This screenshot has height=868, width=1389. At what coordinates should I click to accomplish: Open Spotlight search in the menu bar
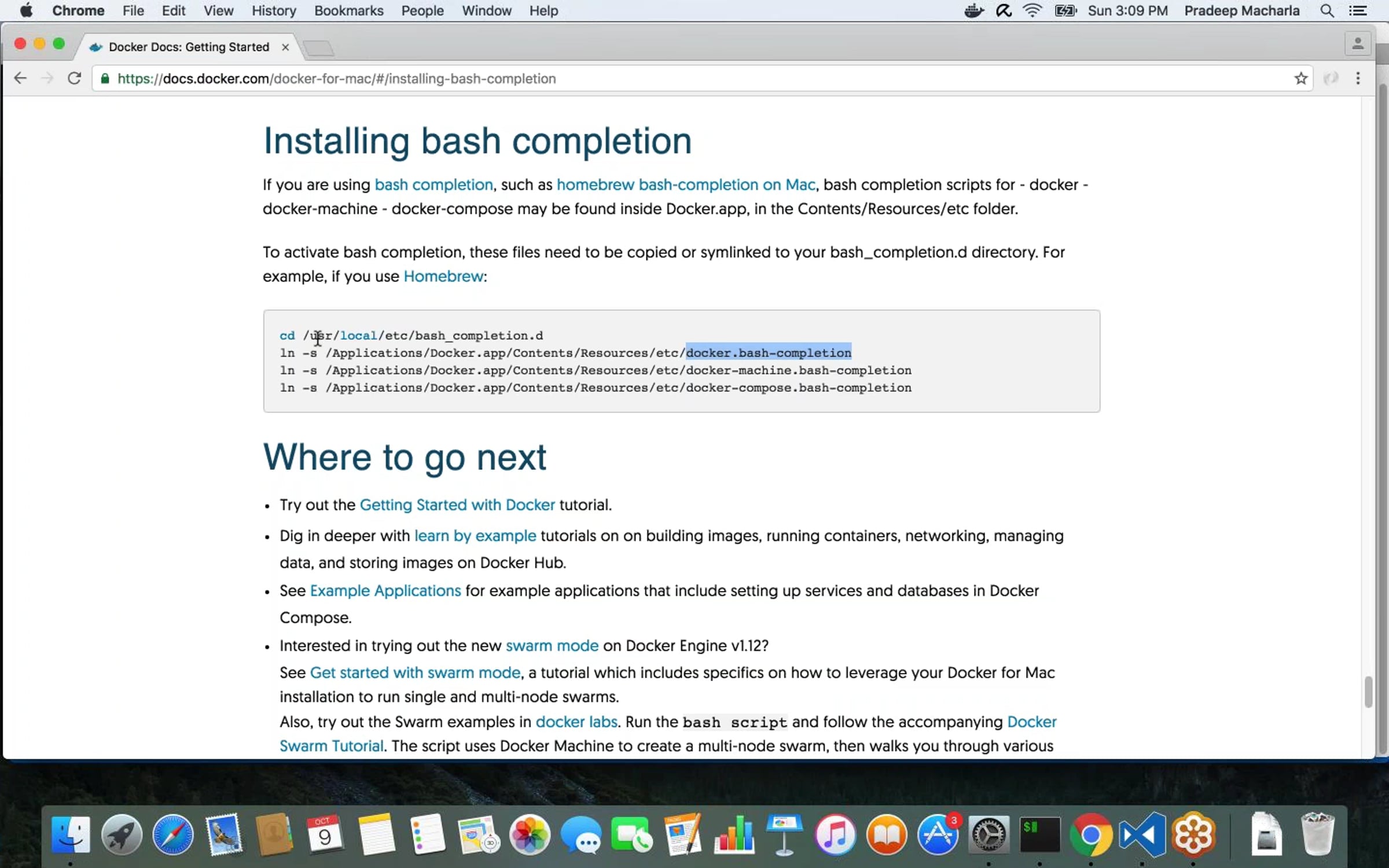pos(1326,10)
